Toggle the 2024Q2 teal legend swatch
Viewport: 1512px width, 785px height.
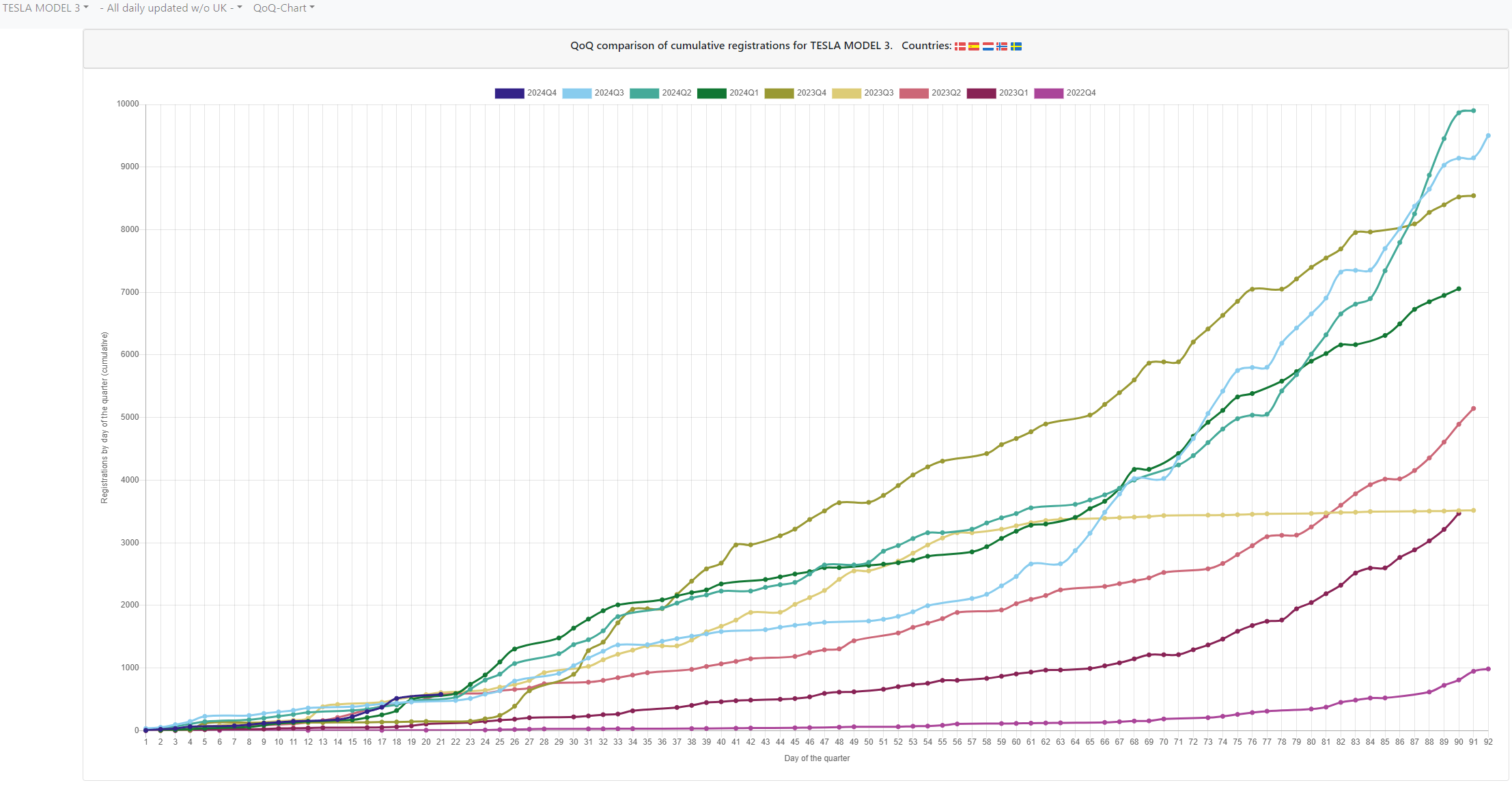[x=644, y=93]
